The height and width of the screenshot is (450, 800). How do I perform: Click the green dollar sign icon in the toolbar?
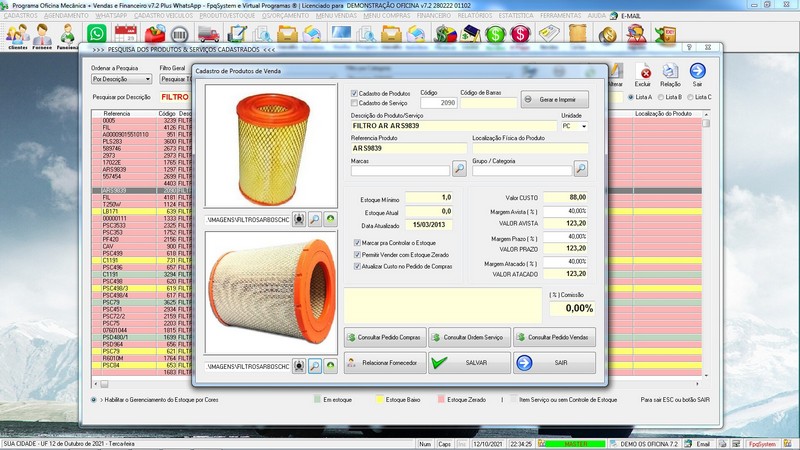click(495, 35)
